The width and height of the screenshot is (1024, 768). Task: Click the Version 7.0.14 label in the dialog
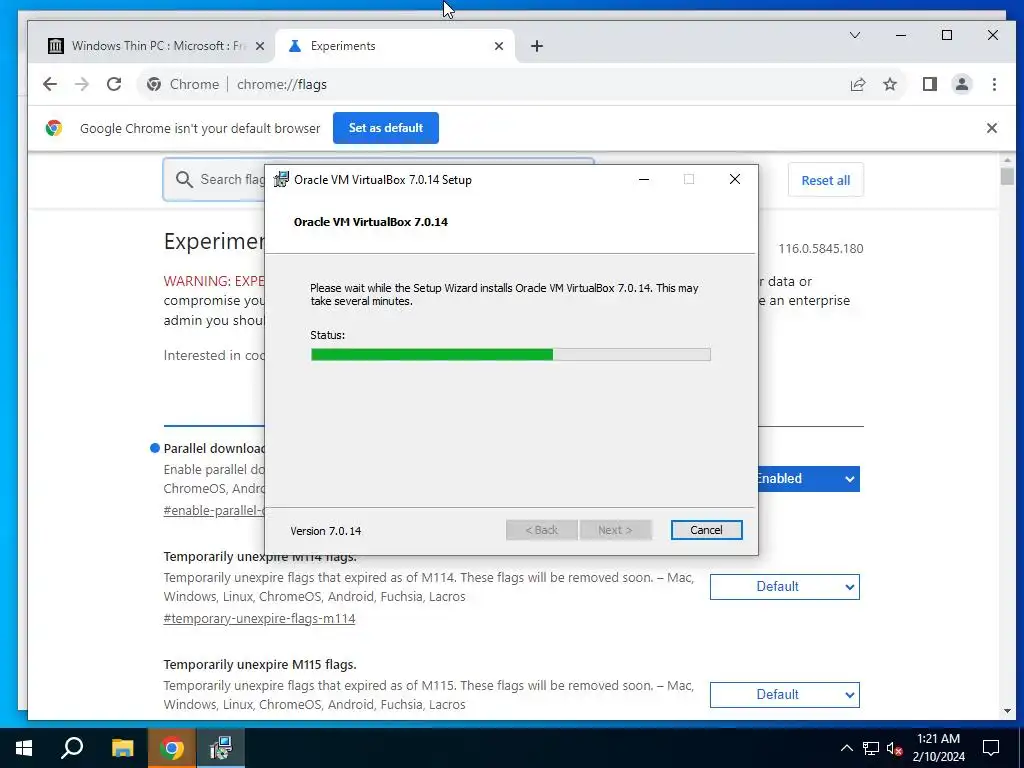(326, 531)
